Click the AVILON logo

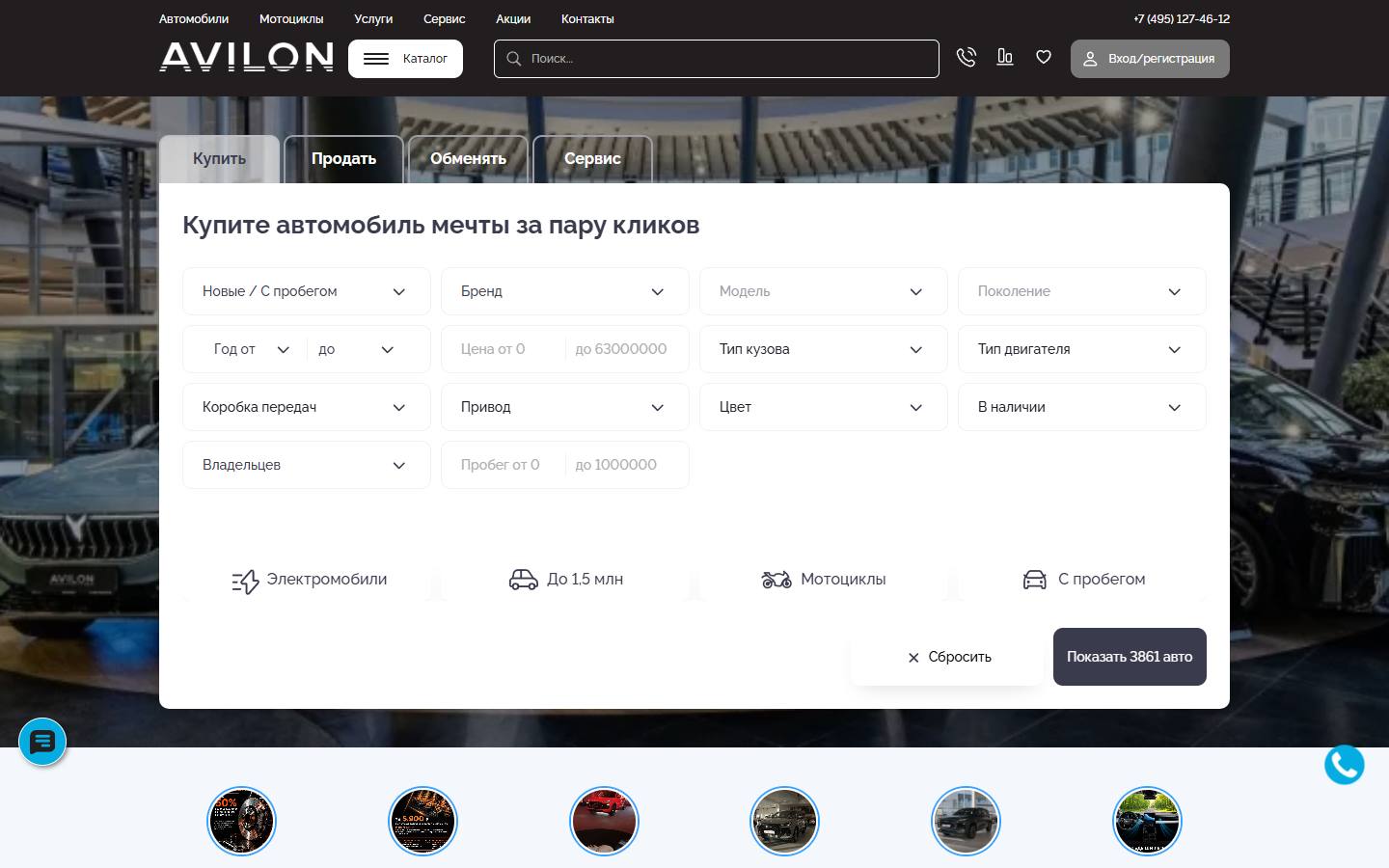point(246,58)
